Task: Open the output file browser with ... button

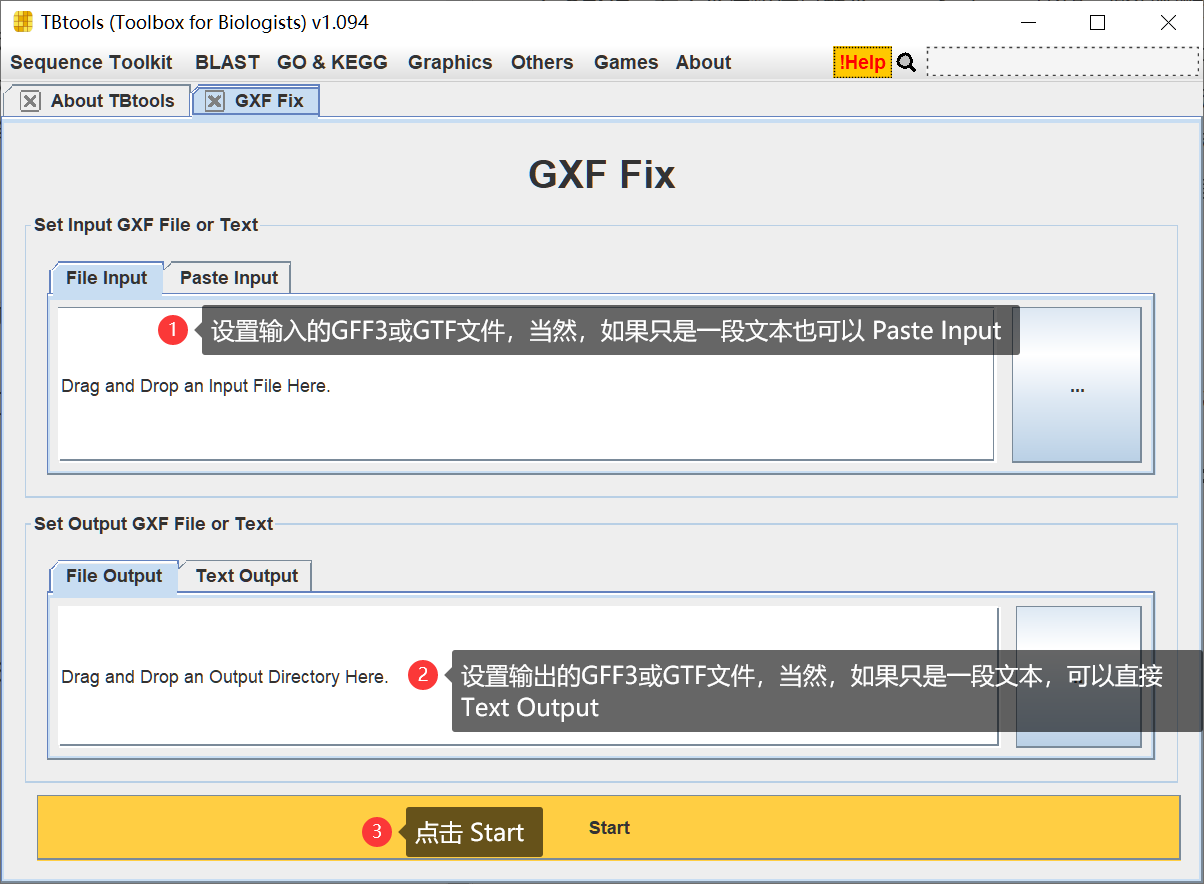Action: coord(1077,675)
